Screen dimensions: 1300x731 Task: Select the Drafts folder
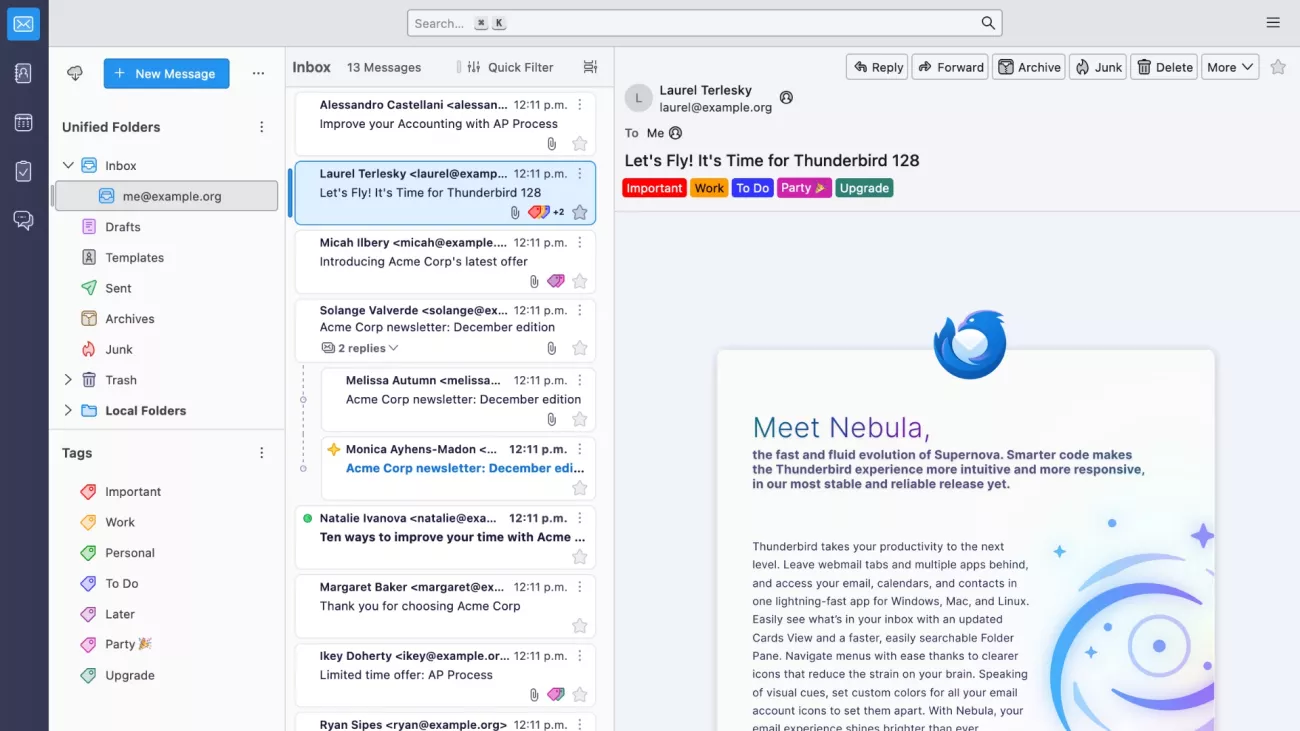point(123,227)
